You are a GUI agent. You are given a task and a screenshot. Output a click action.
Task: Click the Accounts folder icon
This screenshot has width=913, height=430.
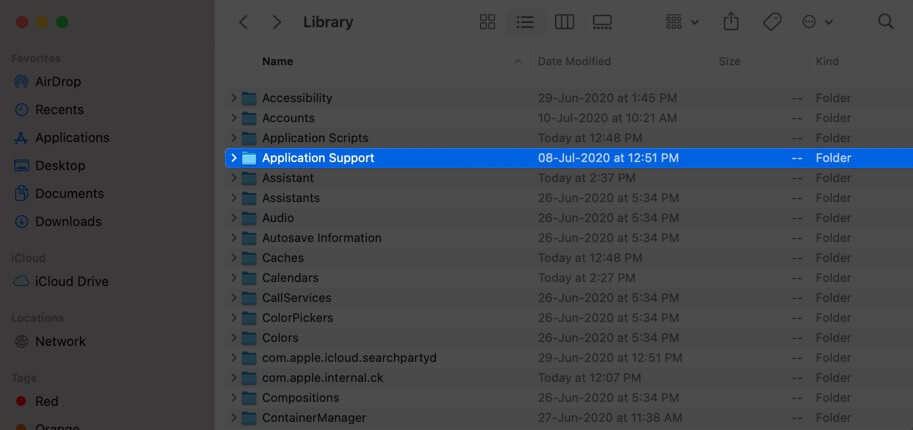tap(249, 118)
